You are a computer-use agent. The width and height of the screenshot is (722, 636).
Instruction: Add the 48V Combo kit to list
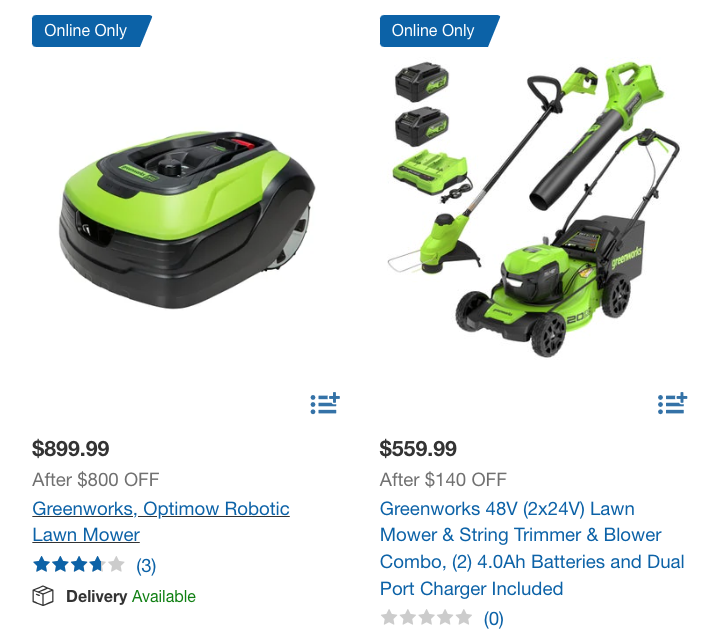[672, 403]
